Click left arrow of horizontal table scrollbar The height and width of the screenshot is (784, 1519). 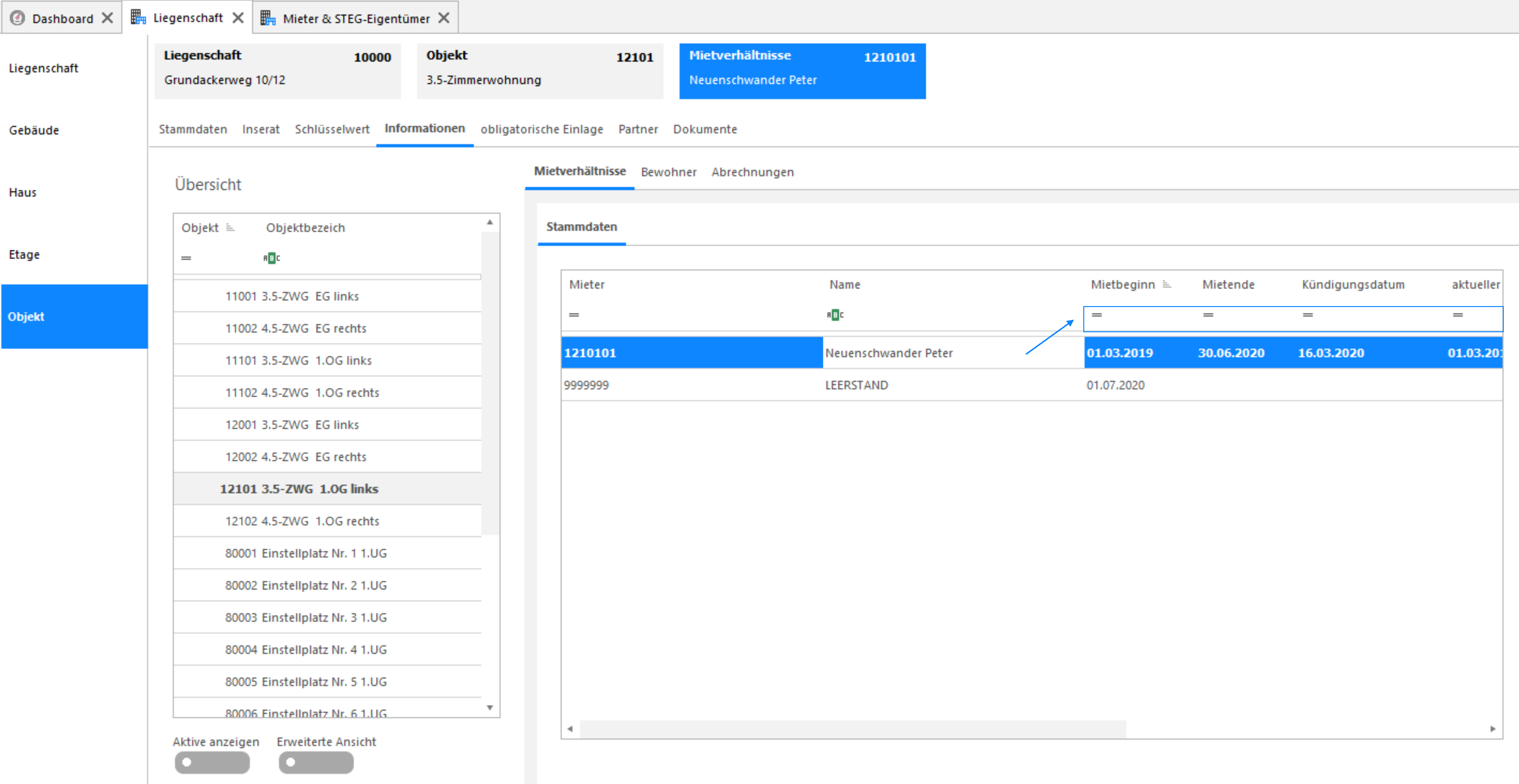point(570,729)
